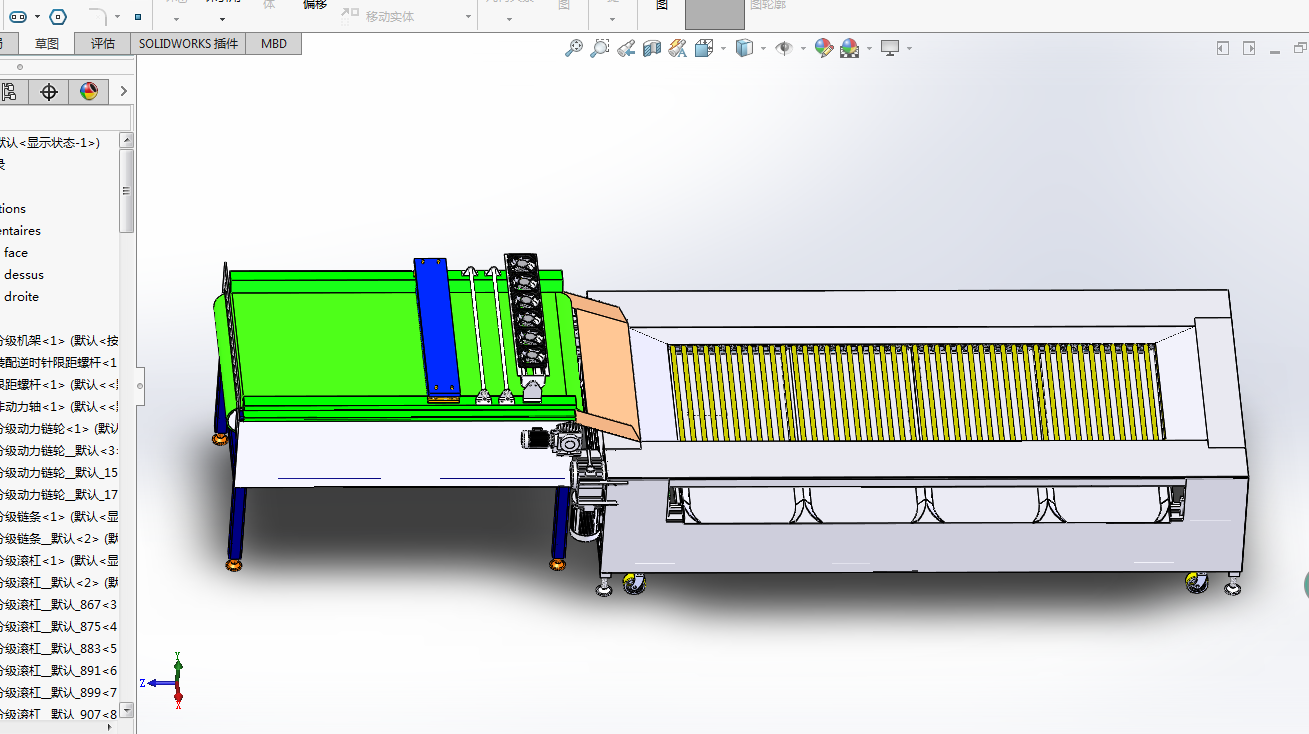
Task: Open the SOLIDWORKS 插件 tab
Action: coord(188,44)
